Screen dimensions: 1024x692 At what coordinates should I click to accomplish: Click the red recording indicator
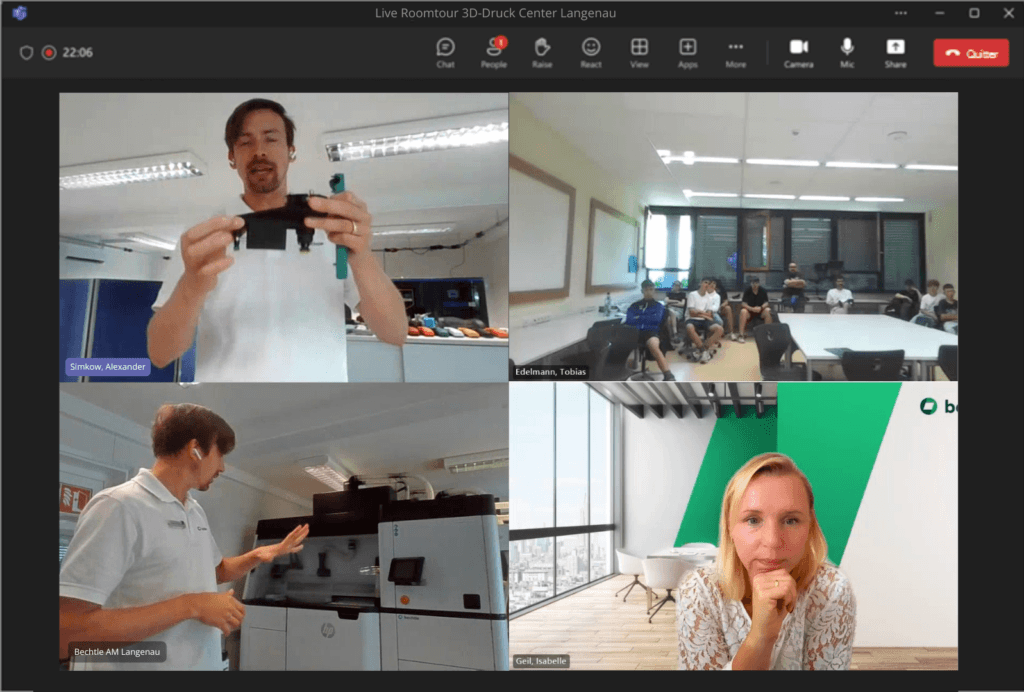(x=48, y=53)
